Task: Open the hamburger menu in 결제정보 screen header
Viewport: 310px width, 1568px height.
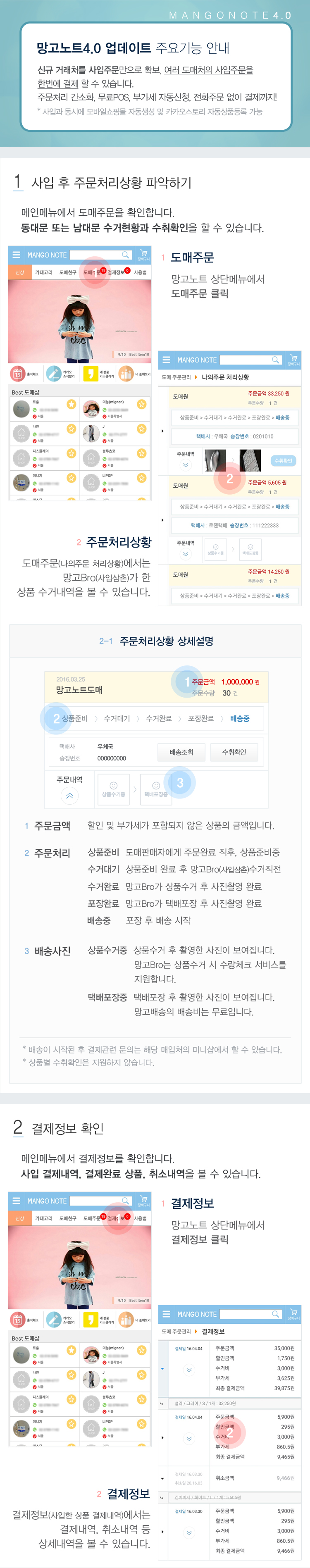Action: [x=166, y=1314]
